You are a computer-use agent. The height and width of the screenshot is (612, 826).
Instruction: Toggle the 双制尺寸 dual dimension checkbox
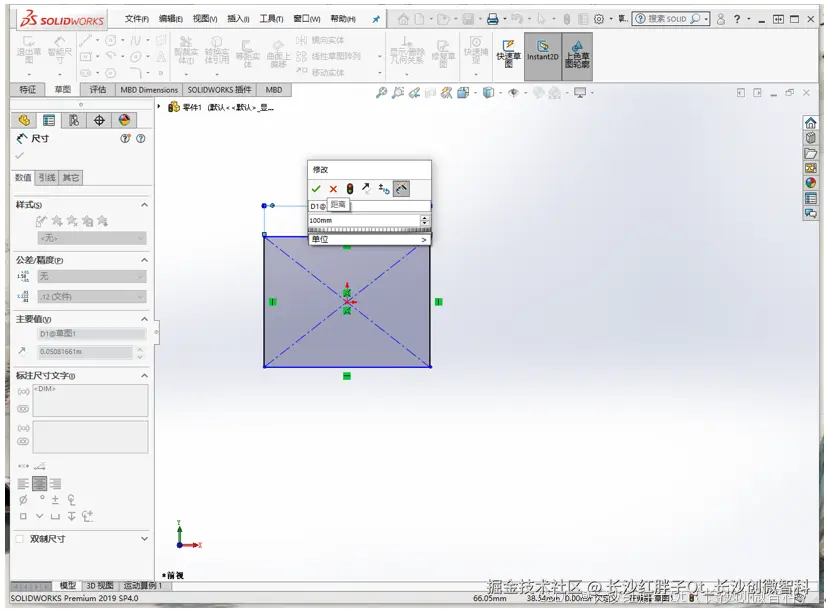tap(20, 539)
